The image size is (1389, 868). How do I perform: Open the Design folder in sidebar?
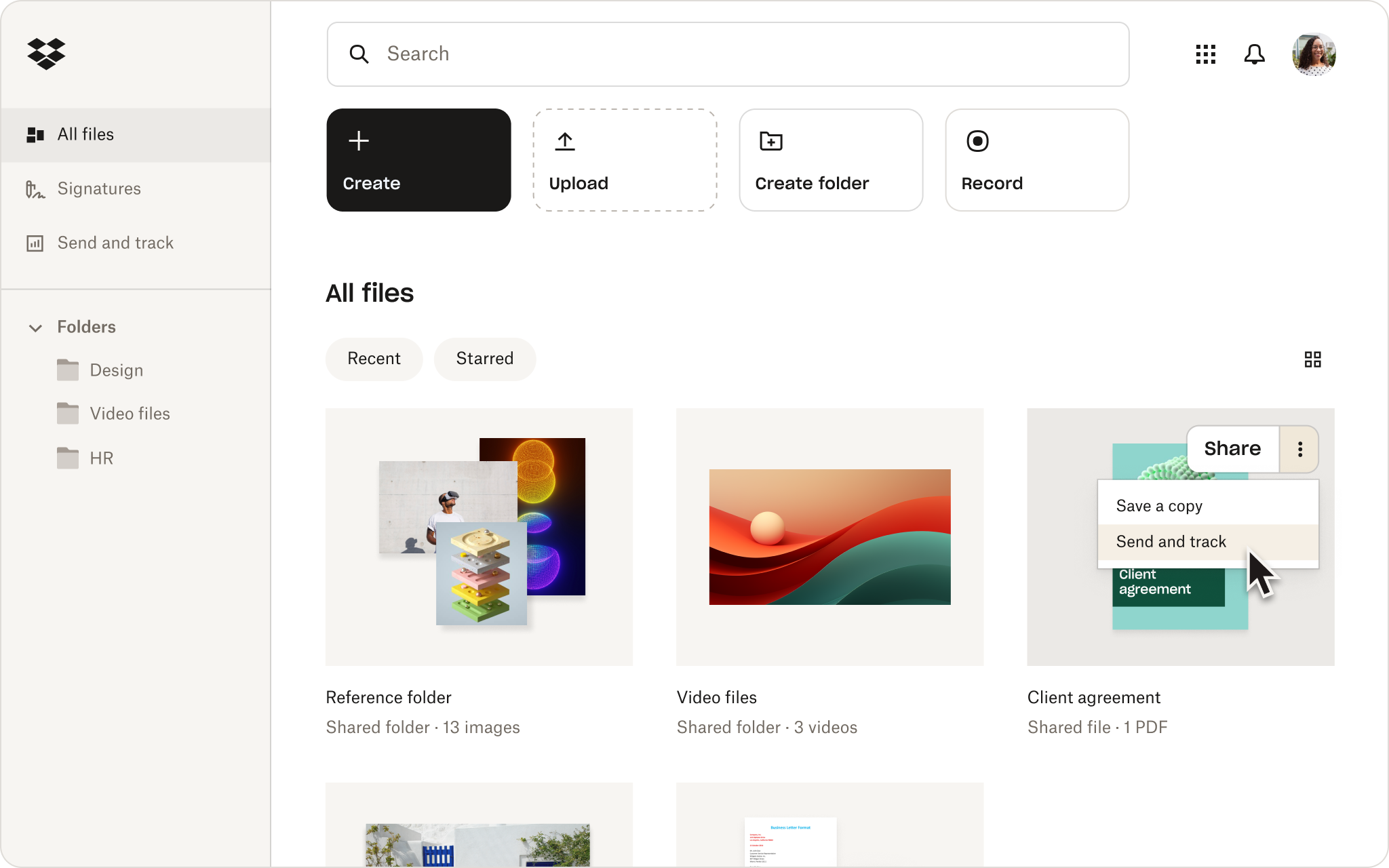point(117,370)
